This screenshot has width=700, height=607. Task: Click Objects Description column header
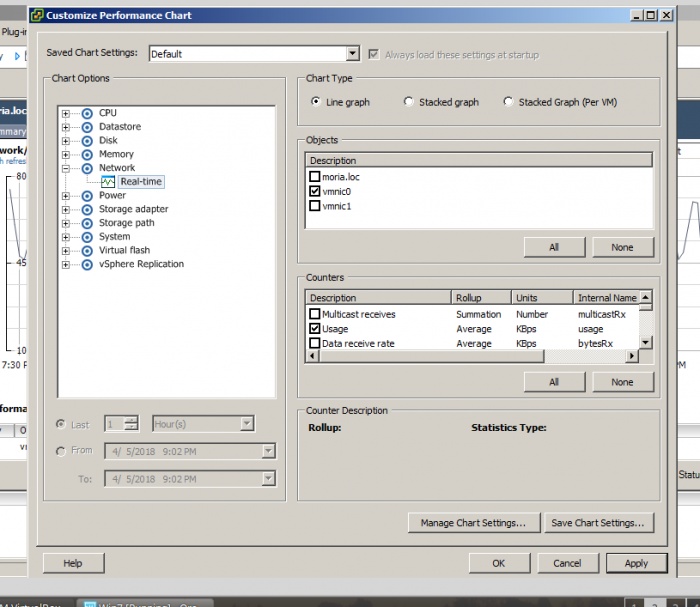[479, 160]
